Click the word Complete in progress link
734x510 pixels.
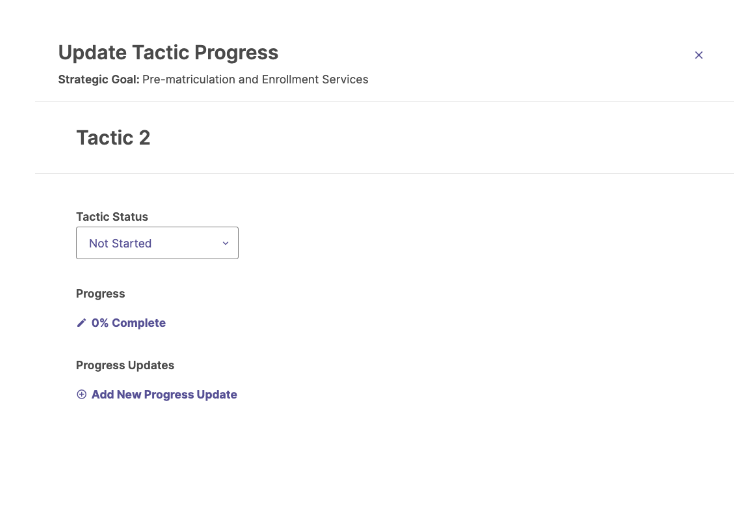[139, 323]
